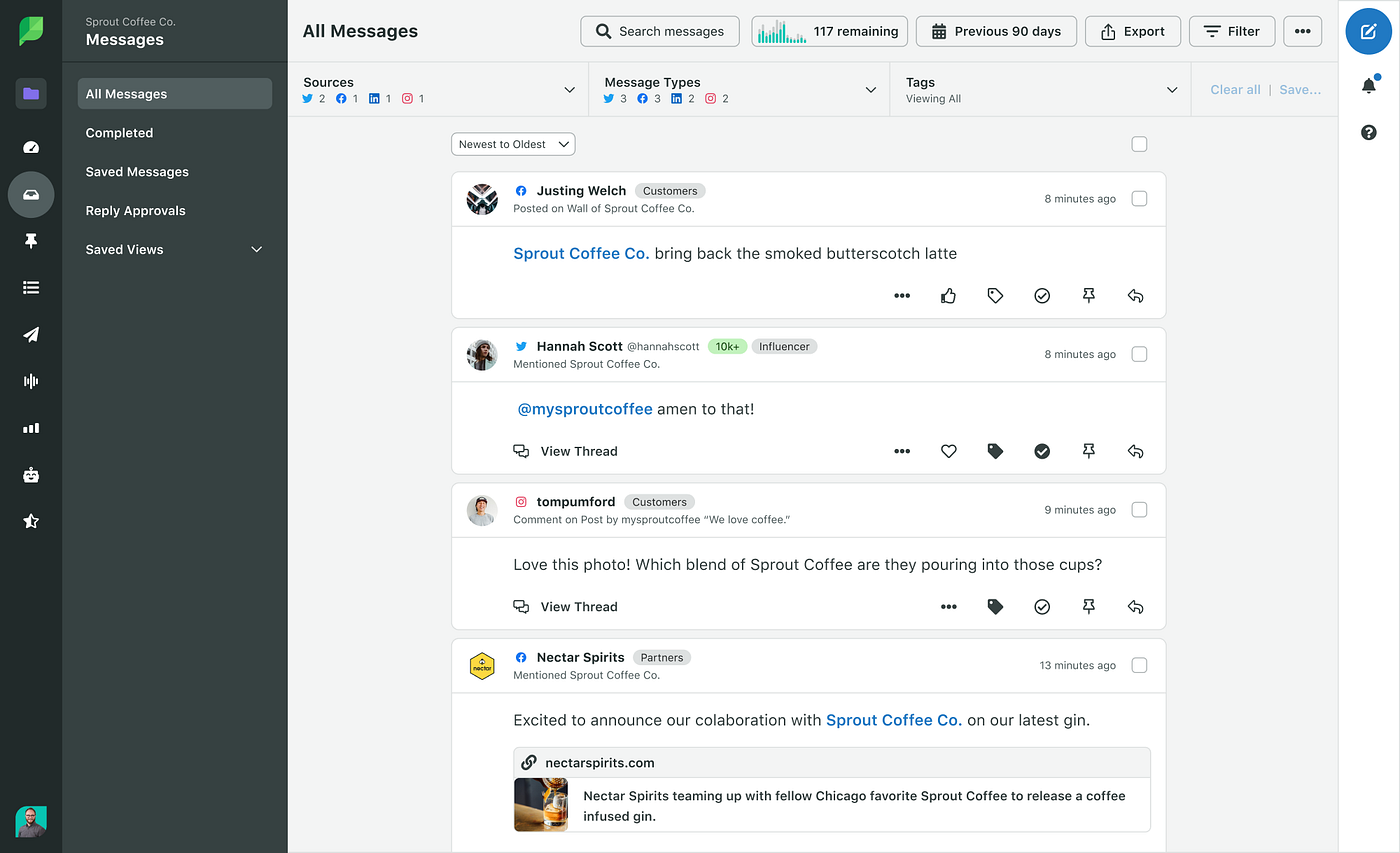Pin Justing Welch's message
The image size is (1400, 853).
tap(1089, 296)
